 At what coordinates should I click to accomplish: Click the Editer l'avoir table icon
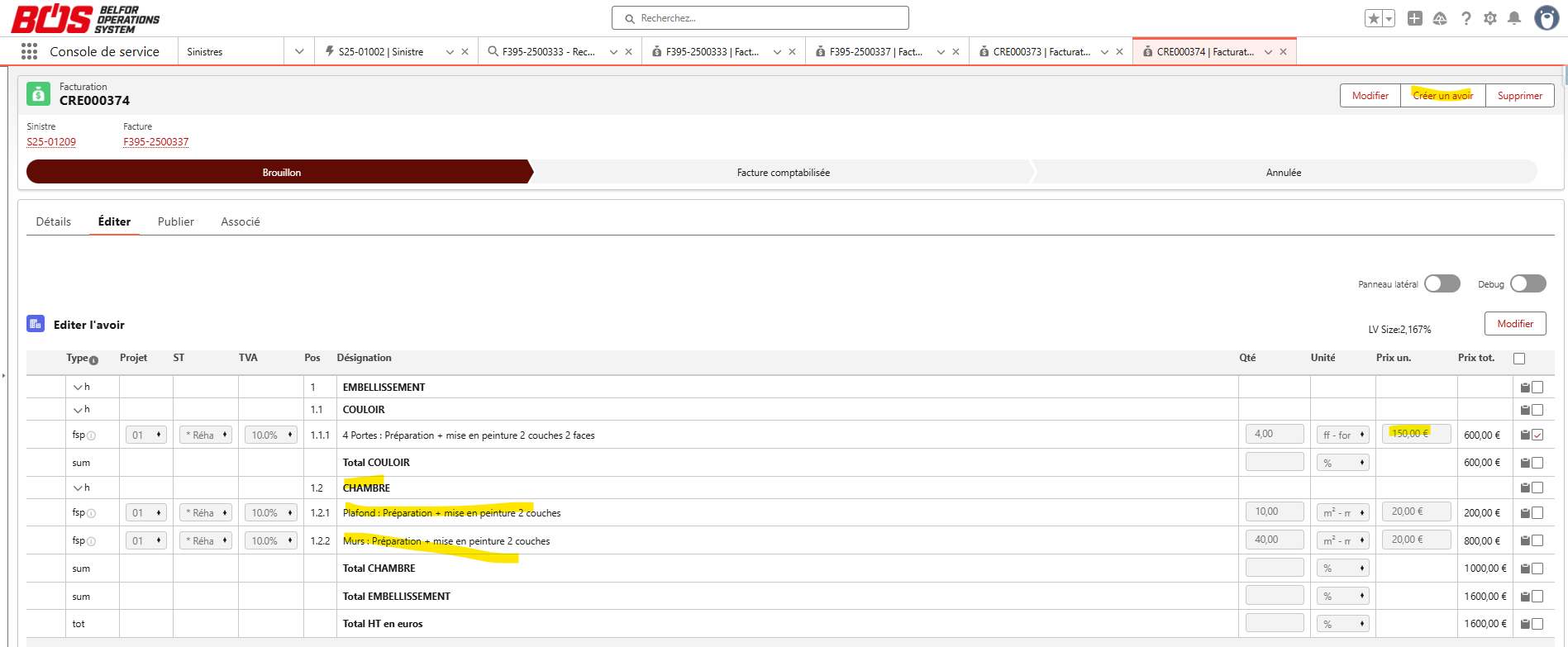36,324
